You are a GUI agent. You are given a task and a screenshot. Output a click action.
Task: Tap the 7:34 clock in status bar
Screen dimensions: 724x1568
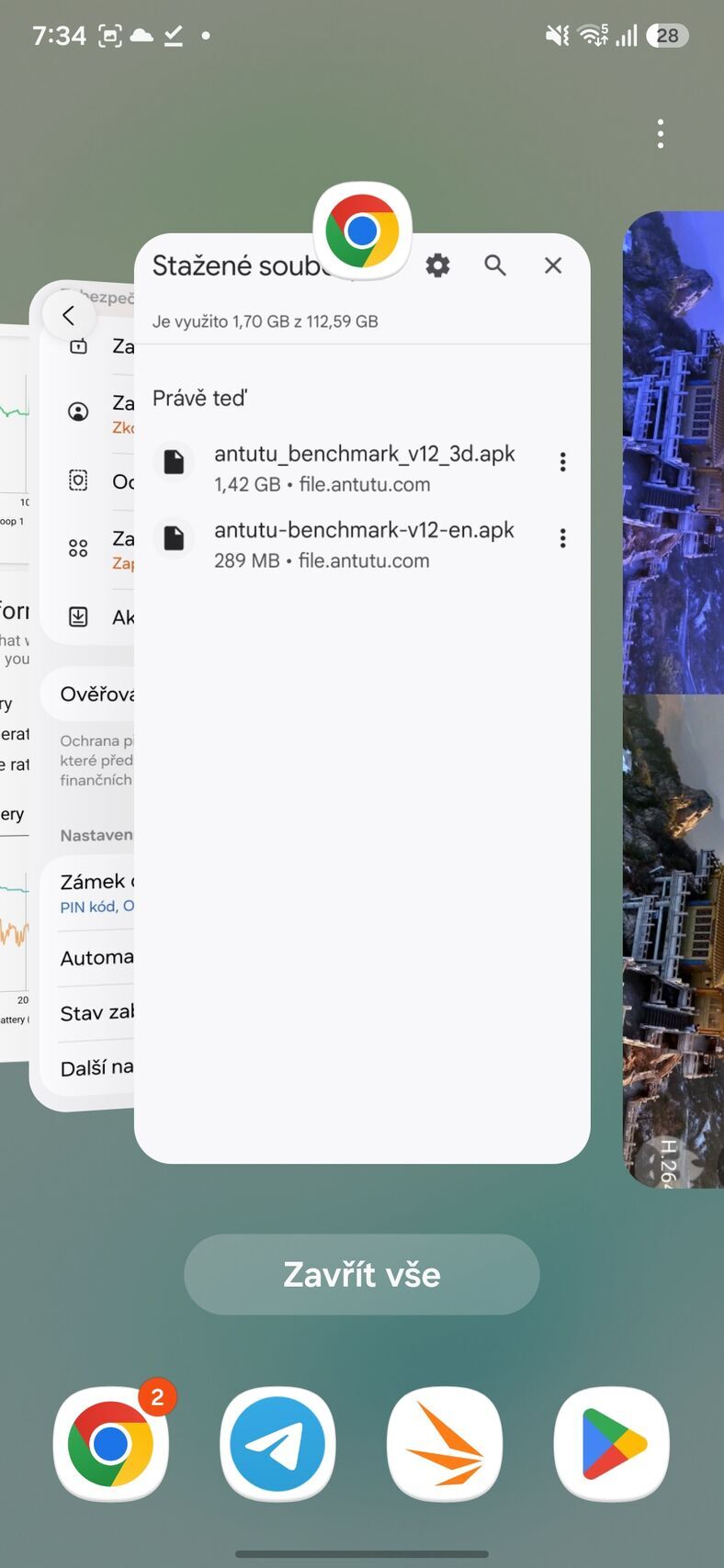[59, 36]
